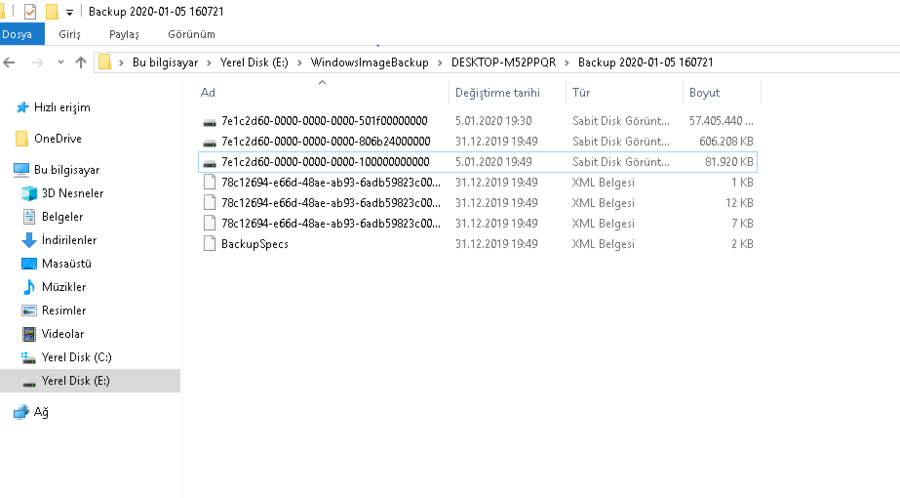The image size is (900, 498).
Task: Expand chevron before Bu bilgisayar in path
Action: point(121,63)
